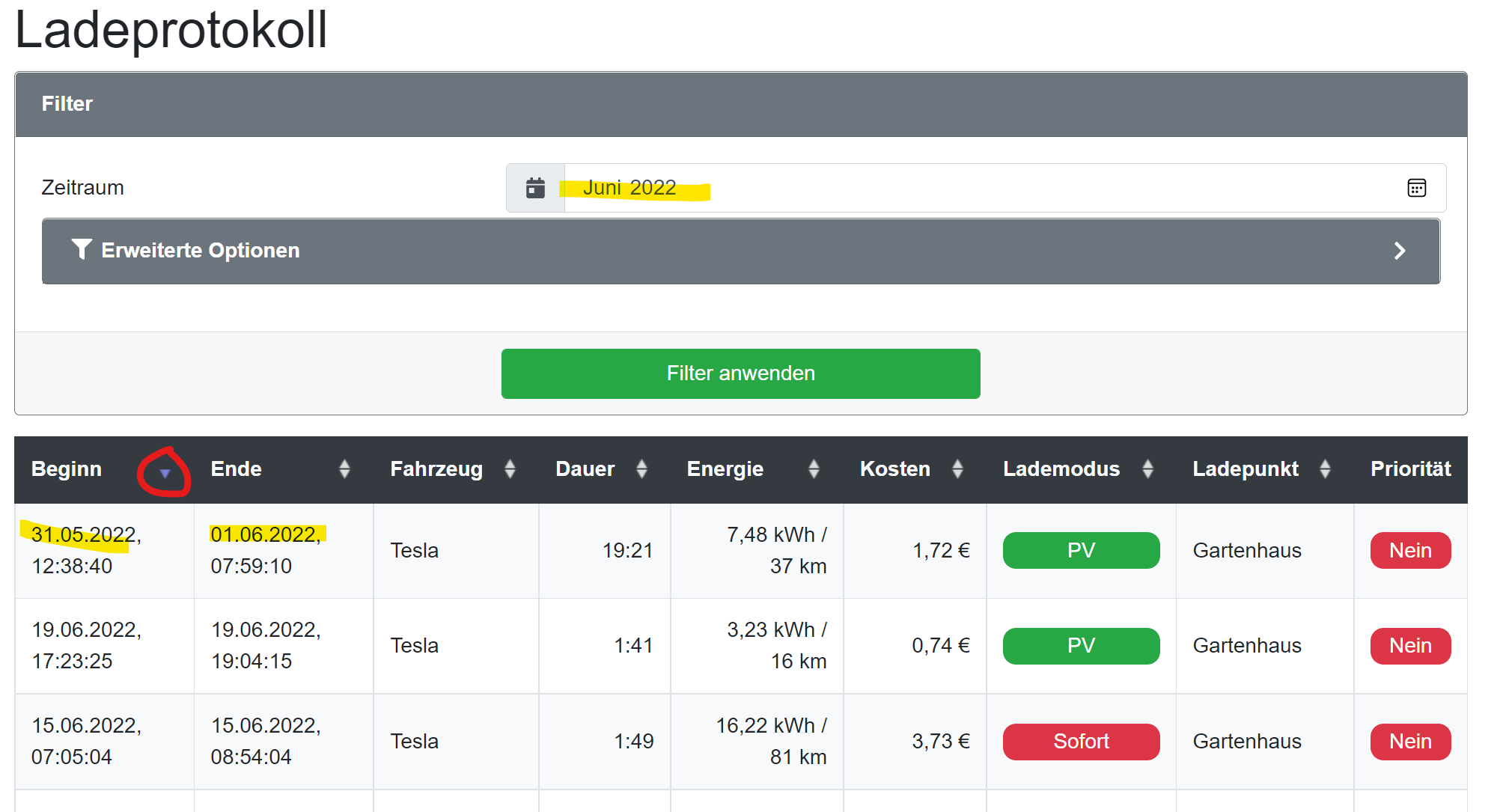Sort by Ladepunkt column arrows

pos(1325,469)
